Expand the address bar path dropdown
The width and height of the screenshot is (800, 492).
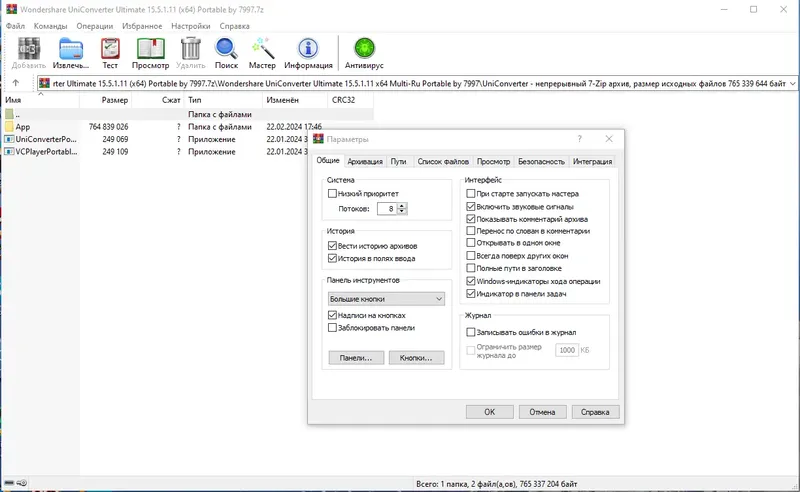[792, 83]
